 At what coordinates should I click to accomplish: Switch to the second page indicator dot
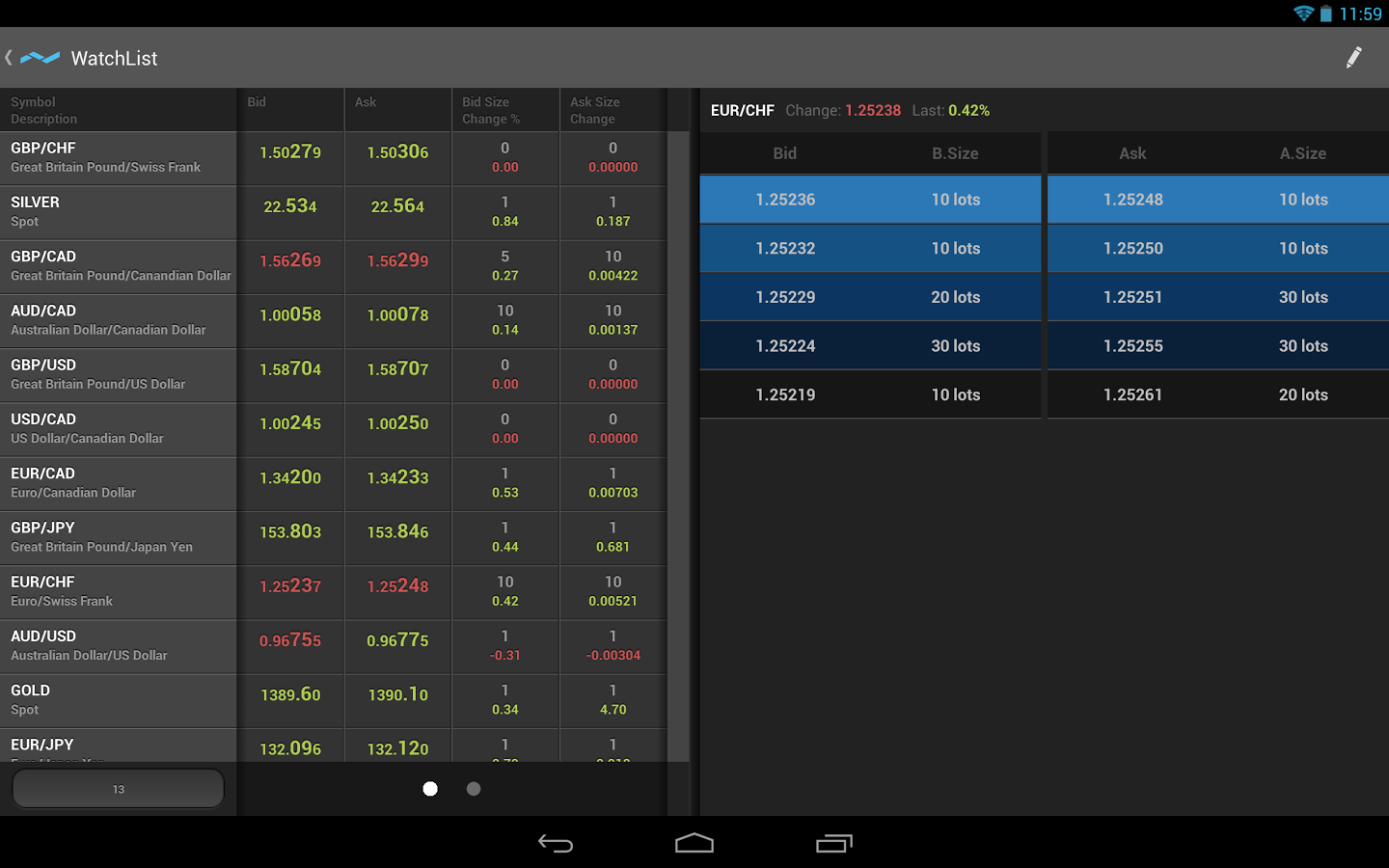click(474, 789)
